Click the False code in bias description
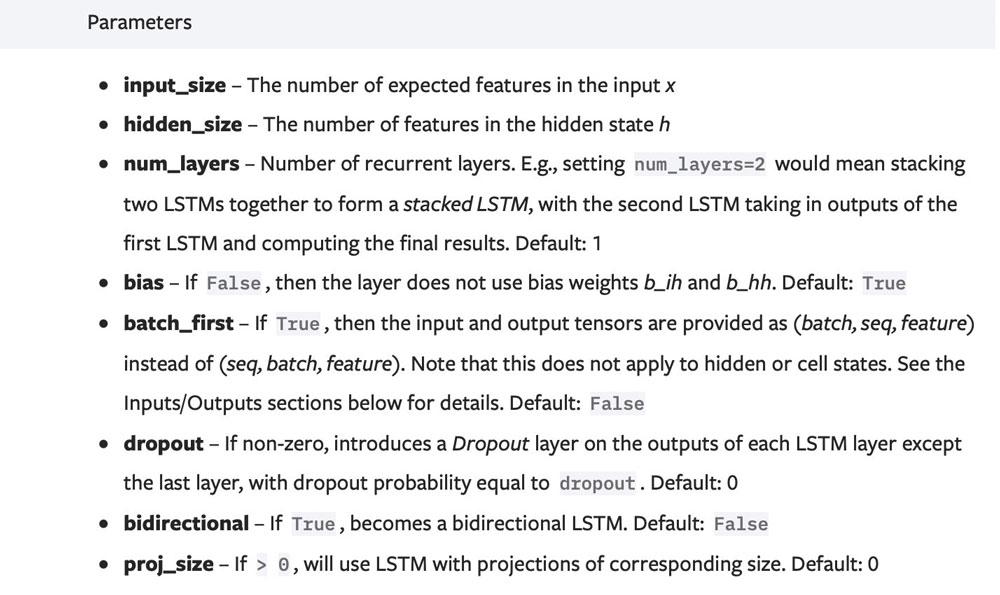 (233, 284)
